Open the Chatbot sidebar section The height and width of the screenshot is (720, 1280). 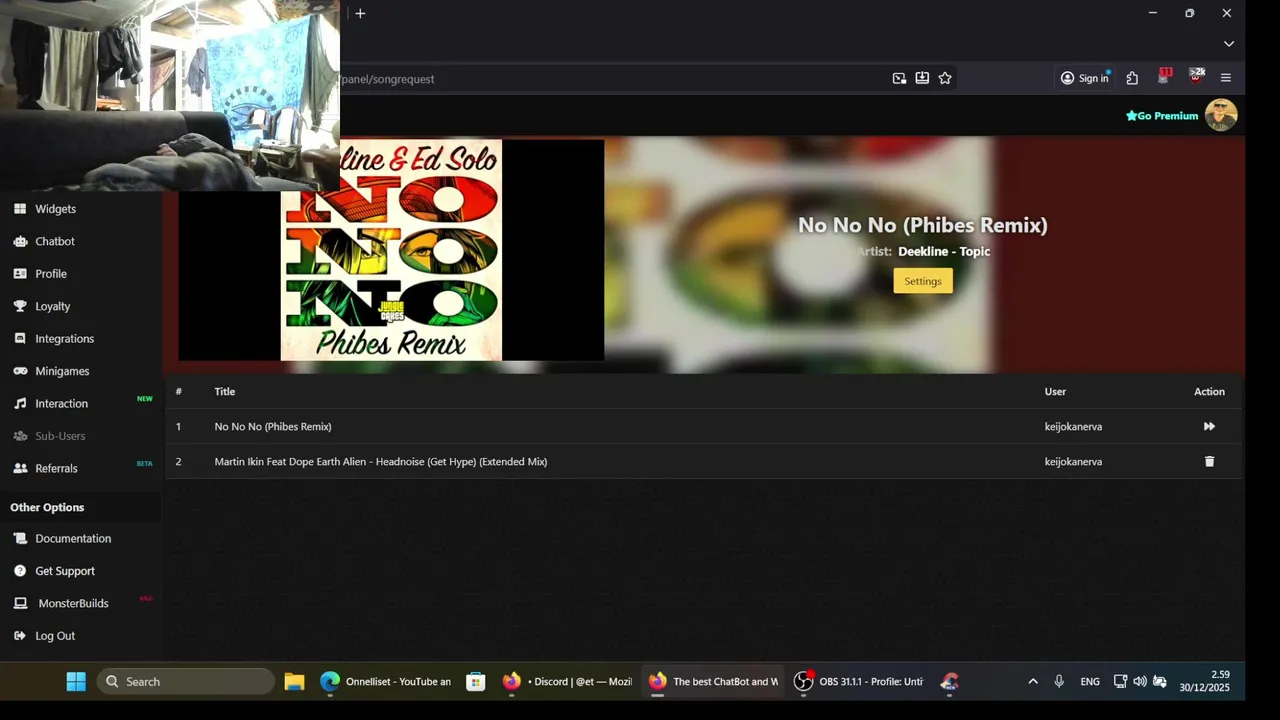tap(55, 241)
